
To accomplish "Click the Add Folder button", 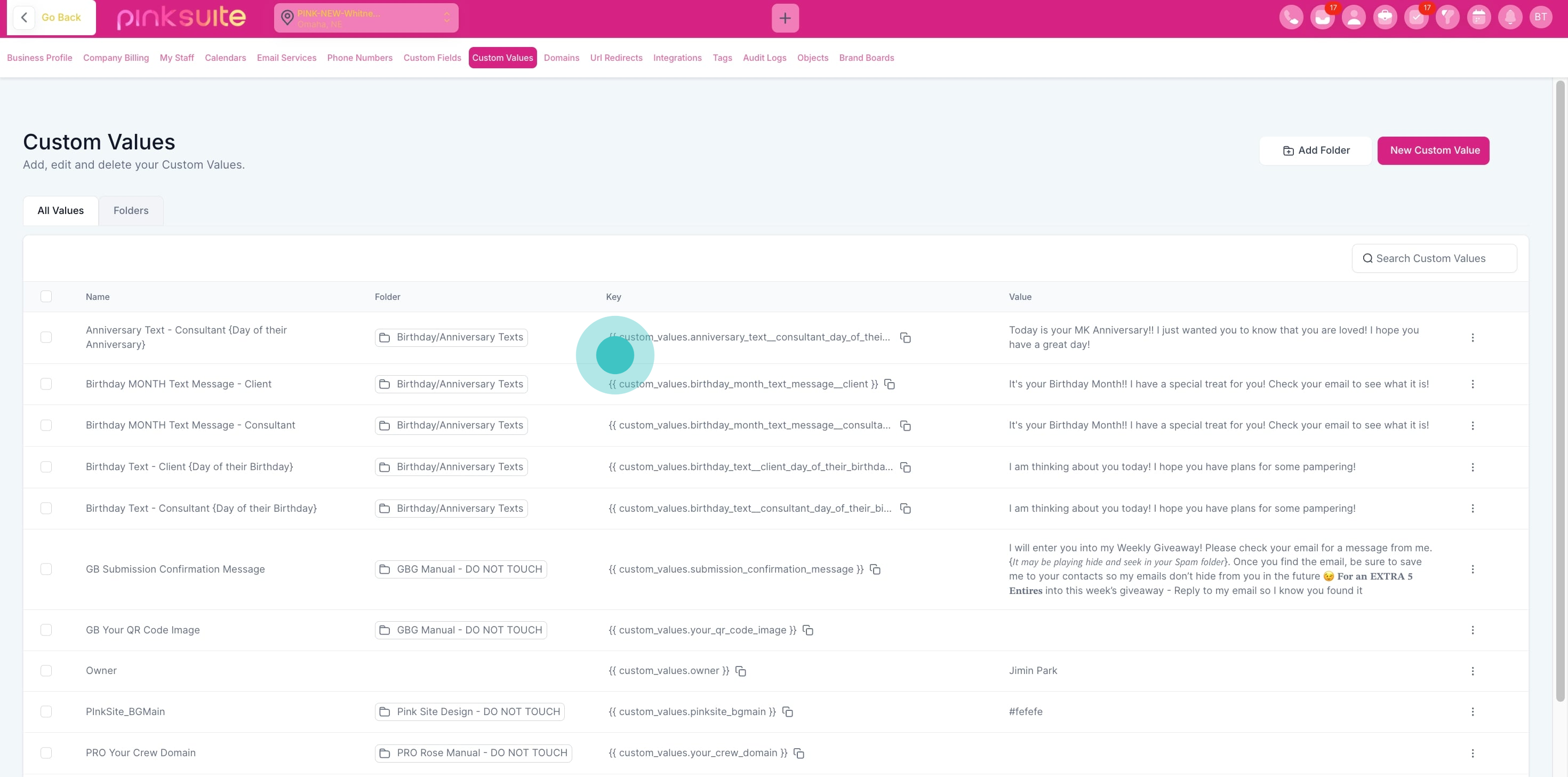I will click(x=1316, y=150).
